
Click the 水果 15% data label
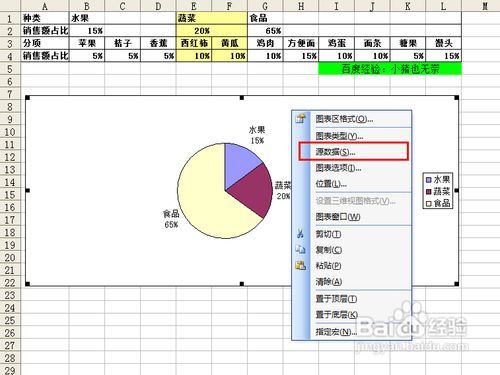point(257,135)
